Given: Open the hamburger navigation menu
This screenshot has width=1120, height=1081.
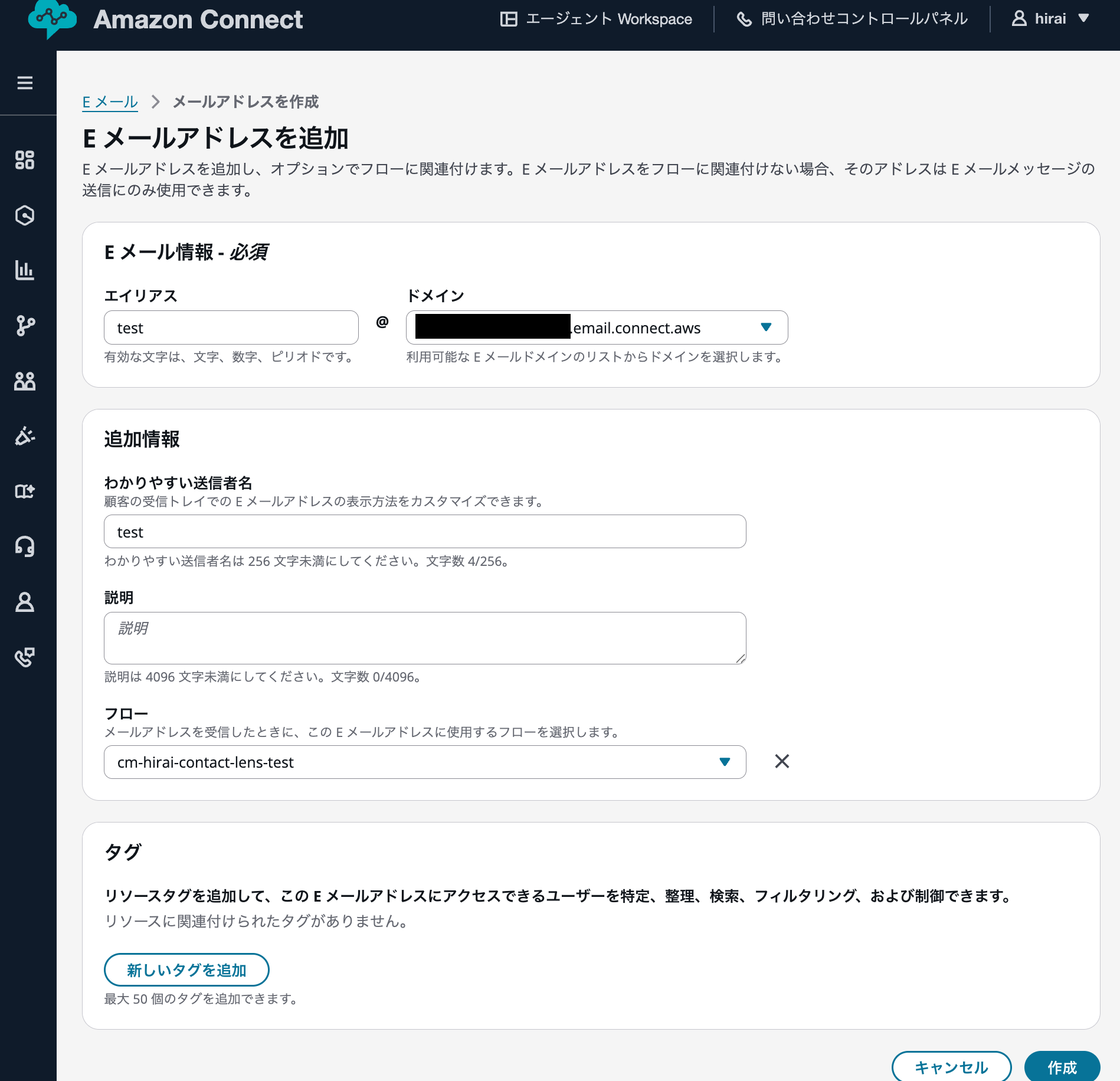Looking at the screenshot, I should click(25, 83).
